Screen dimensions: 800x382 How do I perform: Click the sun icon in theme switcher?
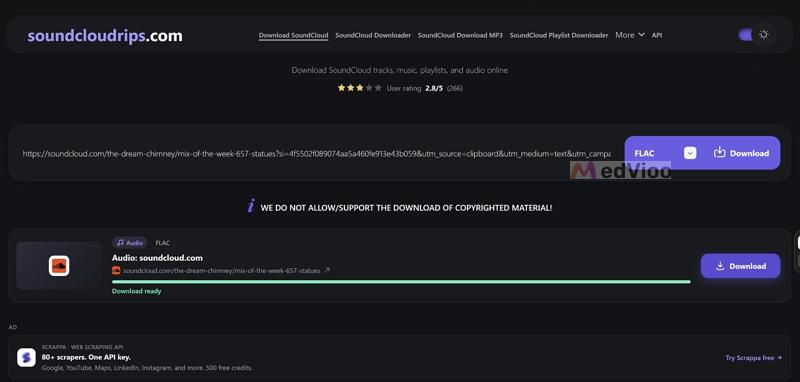[x=763, y=35]
